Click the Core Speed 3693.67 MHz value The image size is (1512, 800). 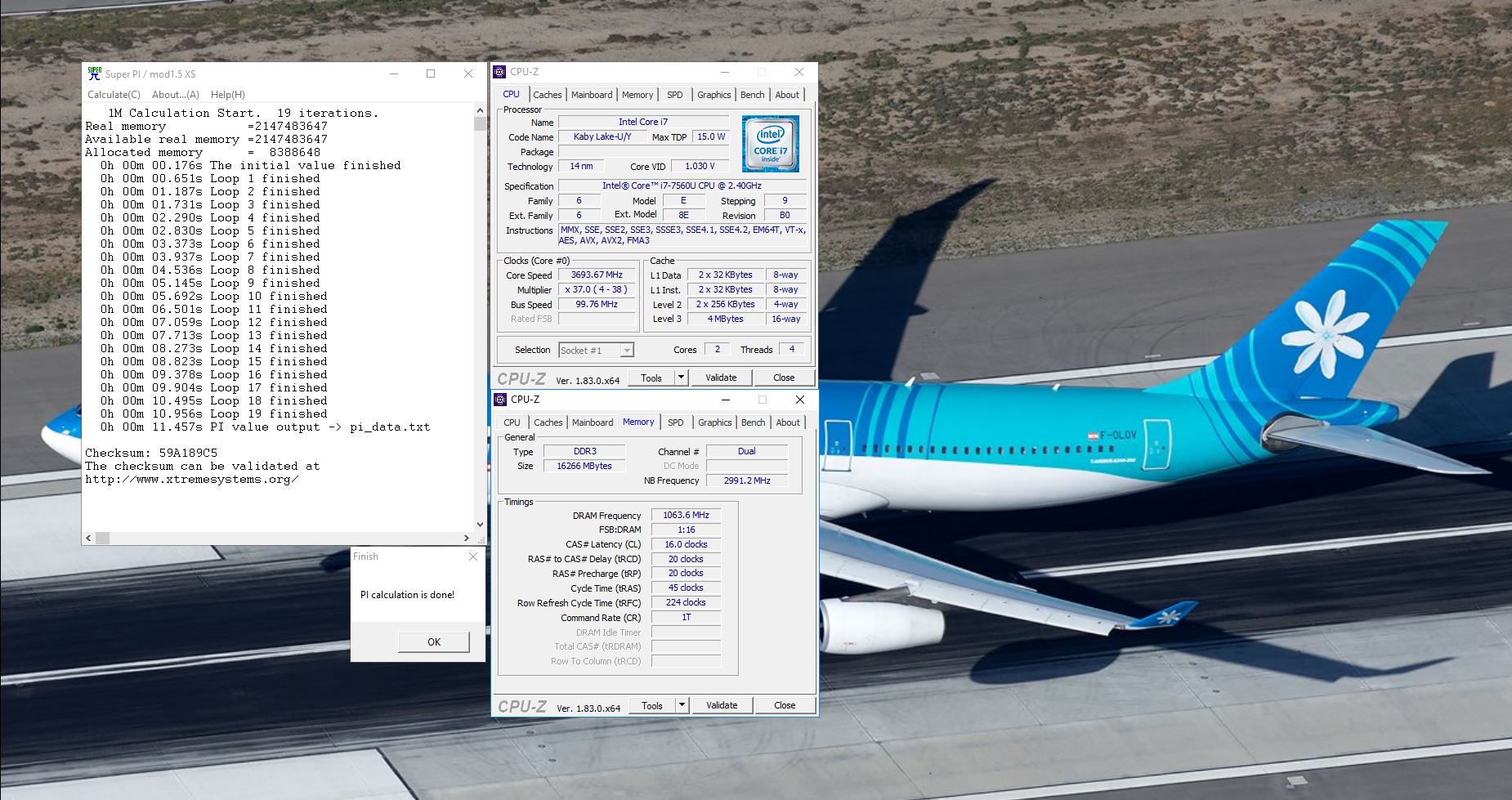[597, 275]
